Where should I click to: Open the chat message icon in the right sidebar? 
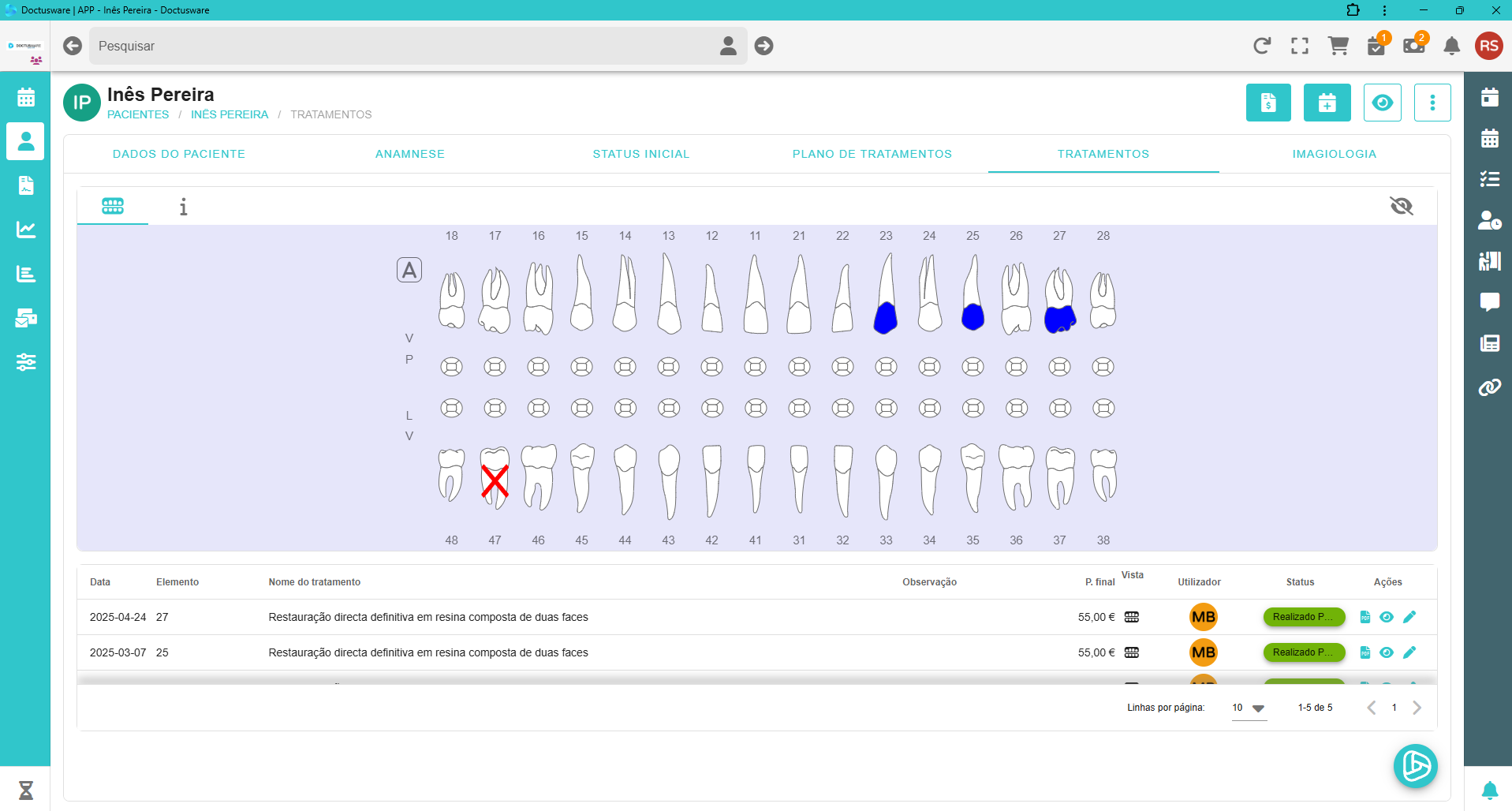(1489, 301)
